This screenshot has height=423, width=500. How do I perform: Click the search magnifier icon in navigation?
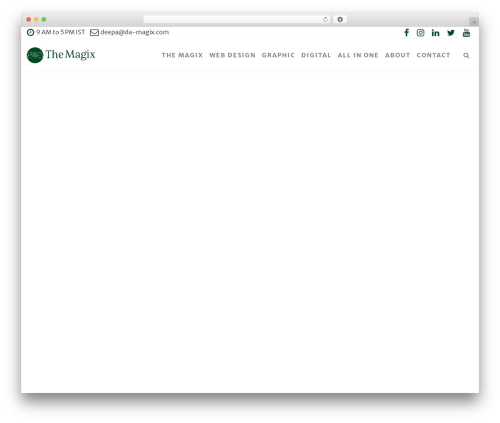466,55
